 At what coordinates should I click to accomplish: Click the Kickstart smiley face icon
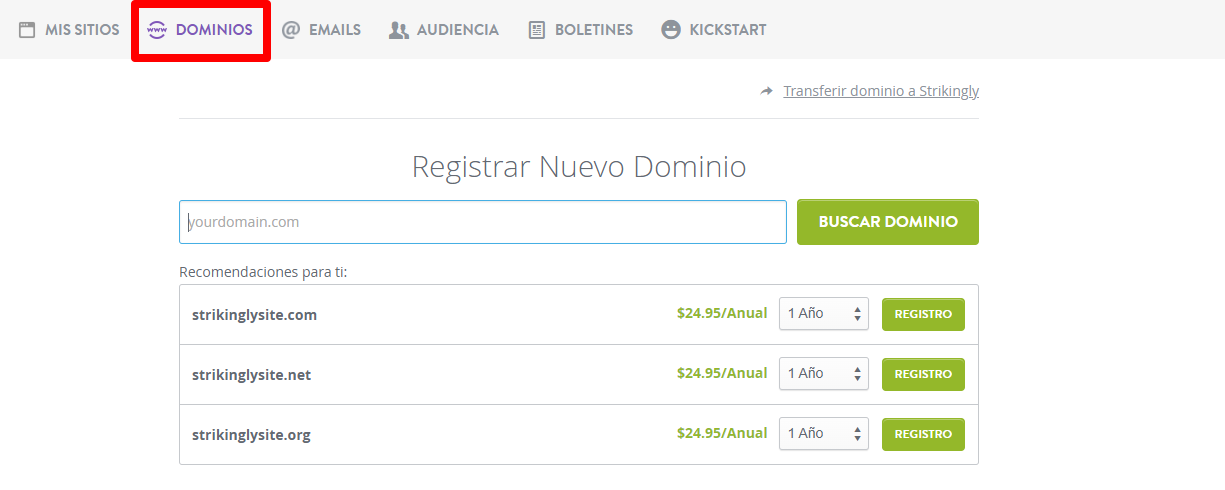click(x=671, y=30)
